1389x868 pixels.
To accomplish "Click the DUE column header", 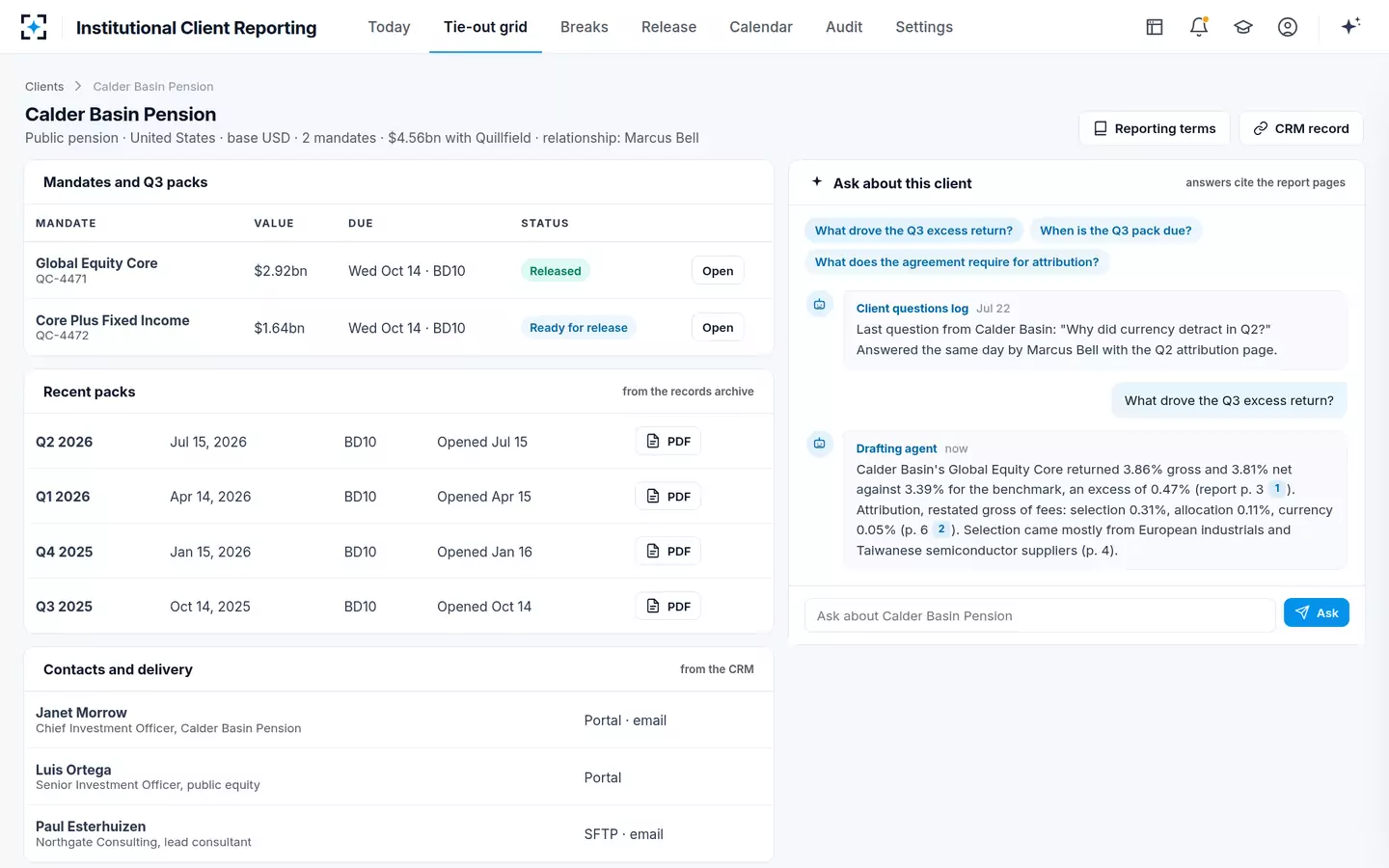I will (x=361, y=223).
